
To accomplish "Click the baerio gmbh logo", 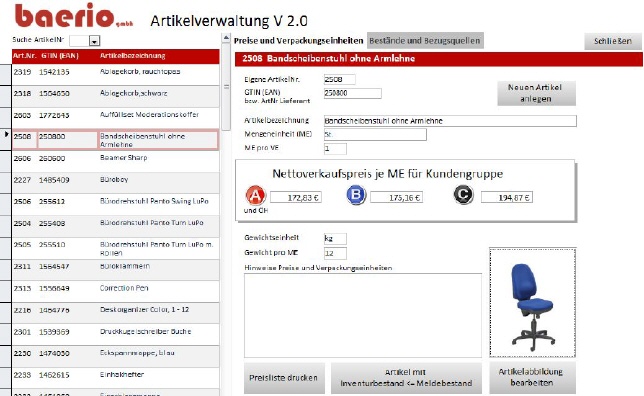I will pyautogui.click(x=74, y=16).
